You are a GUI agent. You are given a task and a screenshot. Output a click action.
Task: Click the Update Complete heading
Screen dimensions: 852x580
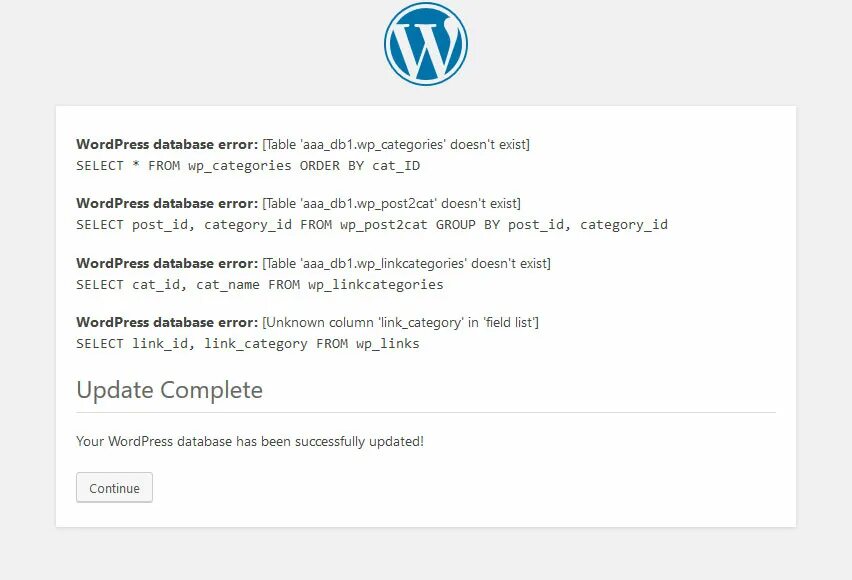pyautogui.click(x=170, y=390)
